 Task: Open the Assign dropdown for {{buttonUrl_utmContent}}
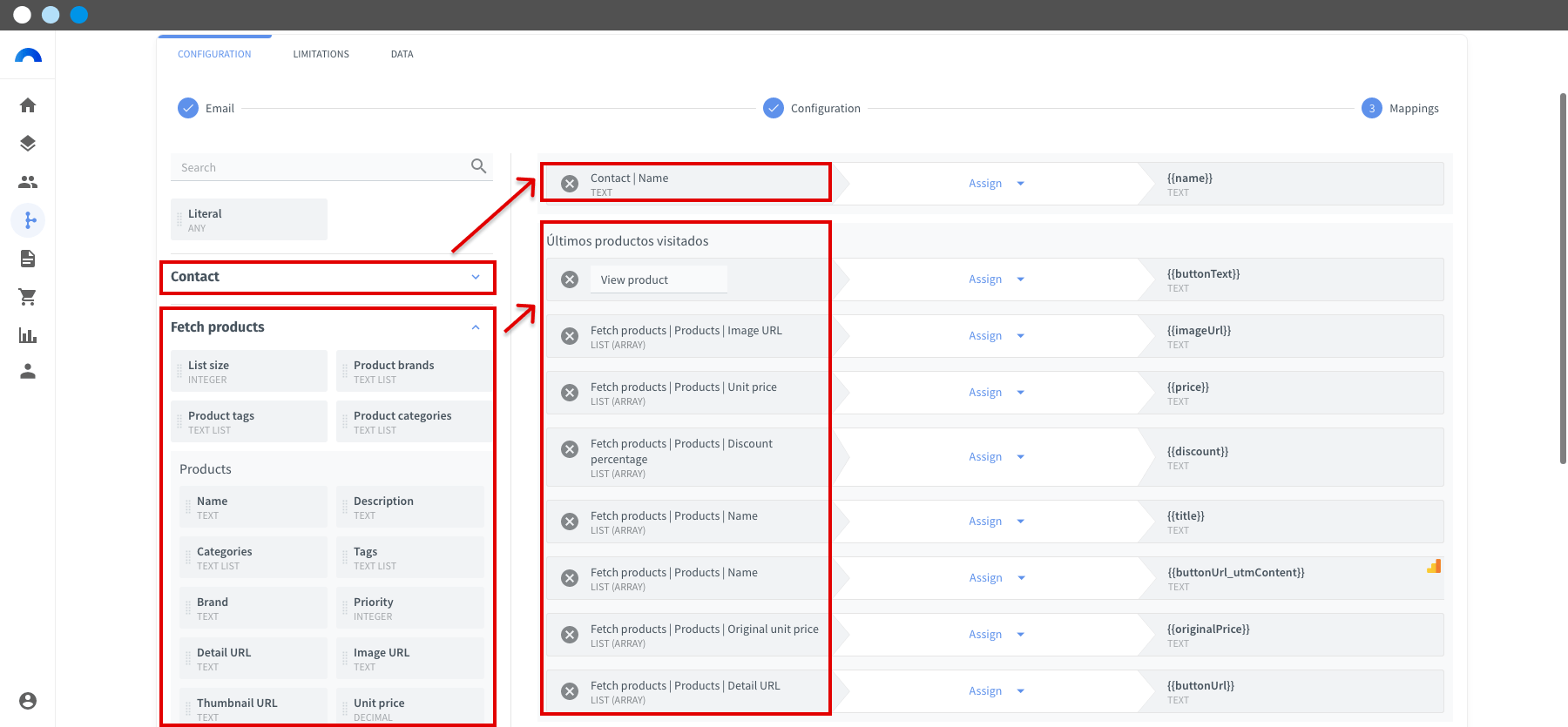pyautogui.click(x=997, y=578)
